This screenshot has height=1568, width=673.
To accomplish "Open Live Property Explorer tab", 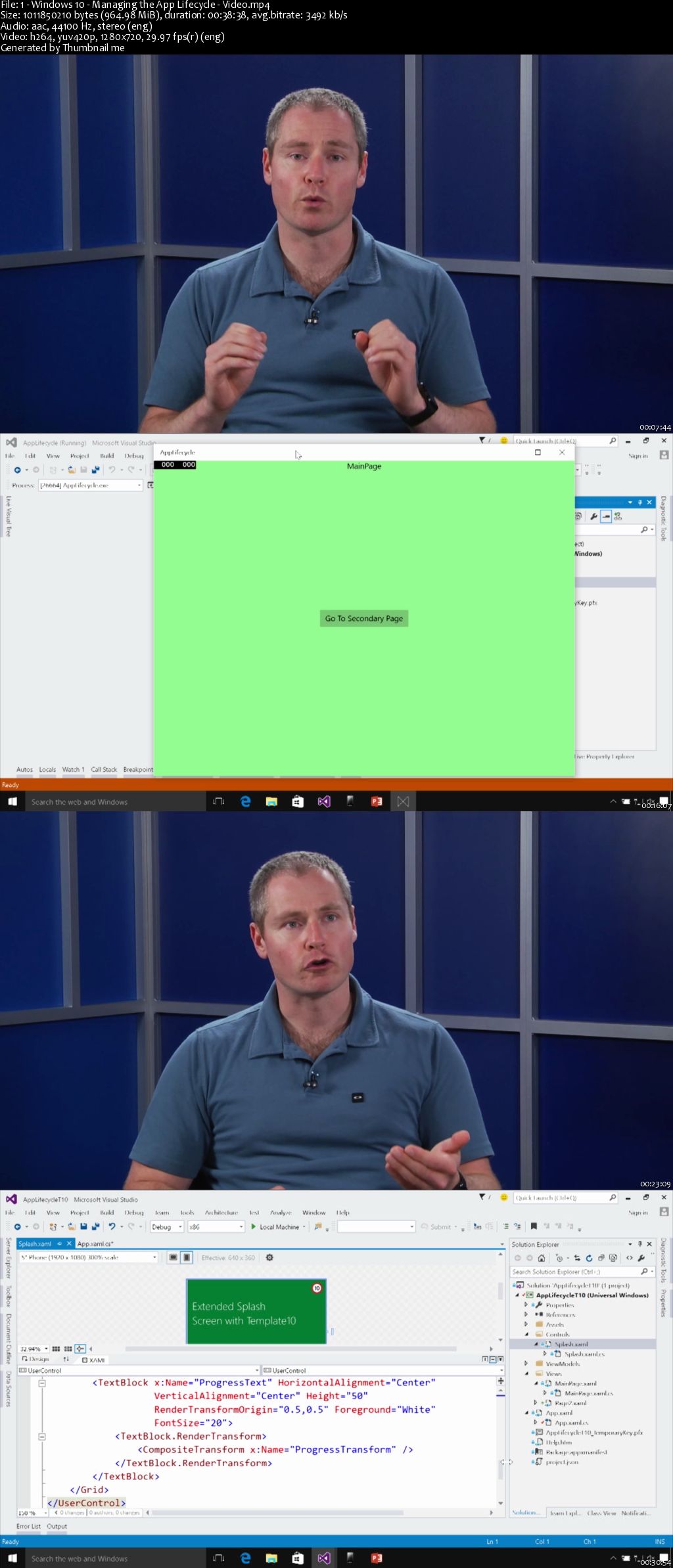I will (x=604, y=757).
